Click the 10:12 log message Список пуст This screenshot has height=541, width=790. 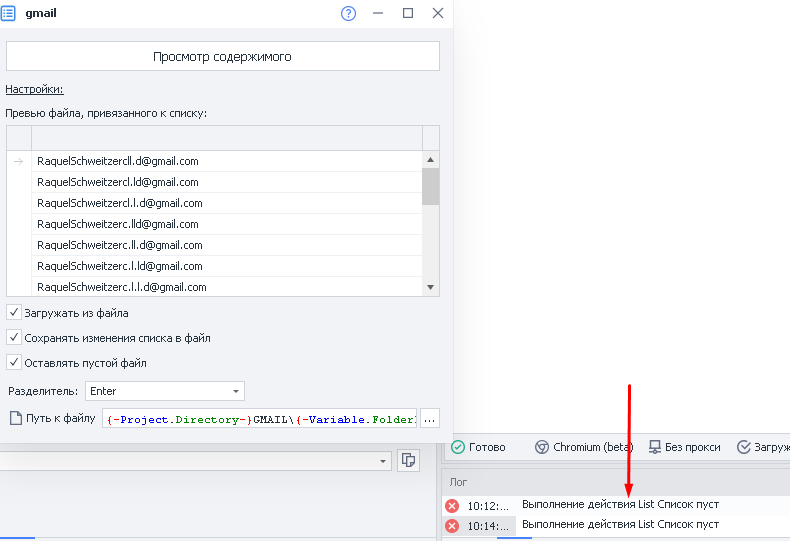pos(620,504)
